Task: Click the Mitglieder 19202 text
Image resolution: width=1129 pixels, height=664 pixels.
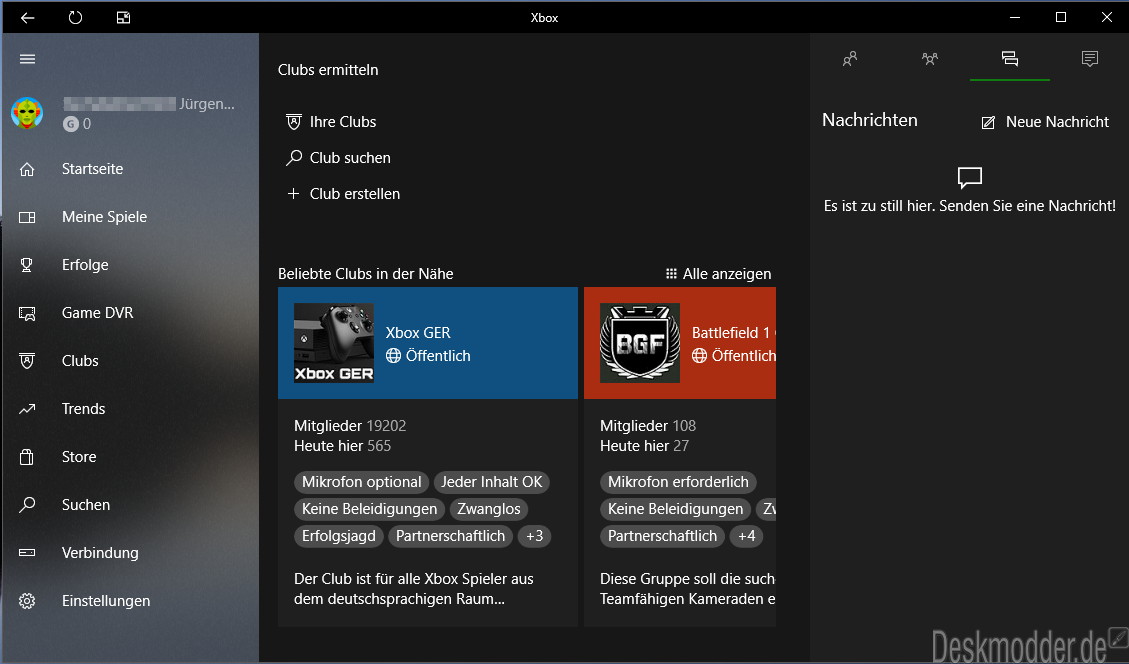Action: 350,426
